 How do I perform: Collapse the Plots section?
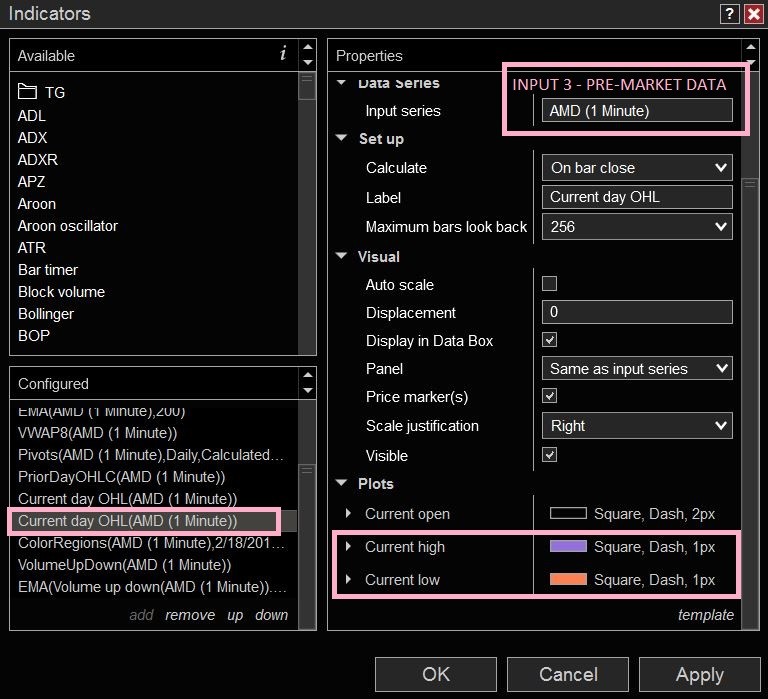point(341,482)
